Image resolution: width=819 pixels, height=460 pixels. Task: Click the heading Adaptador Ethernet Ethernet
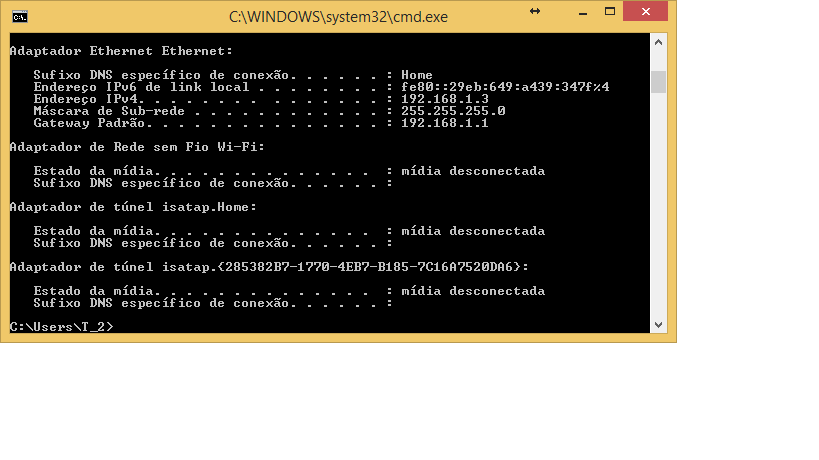[x=121, y=51]
